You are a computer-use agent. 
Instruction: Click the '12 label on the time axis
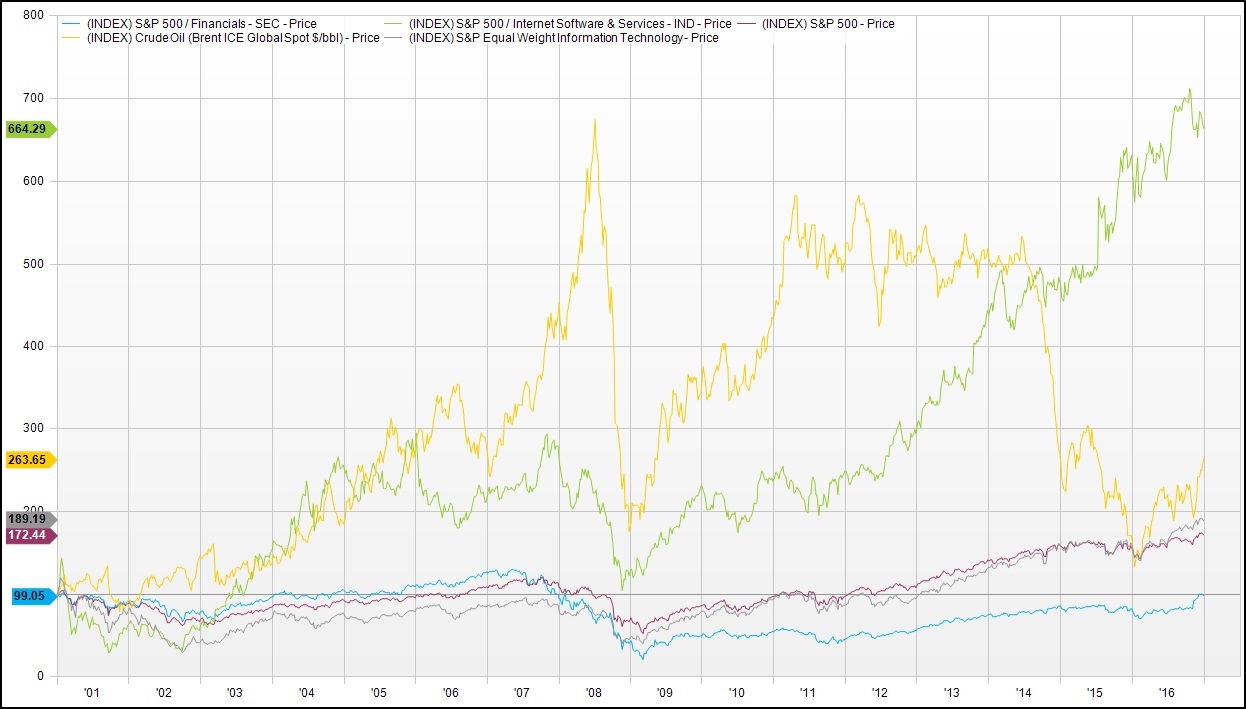tap(880, 691)
